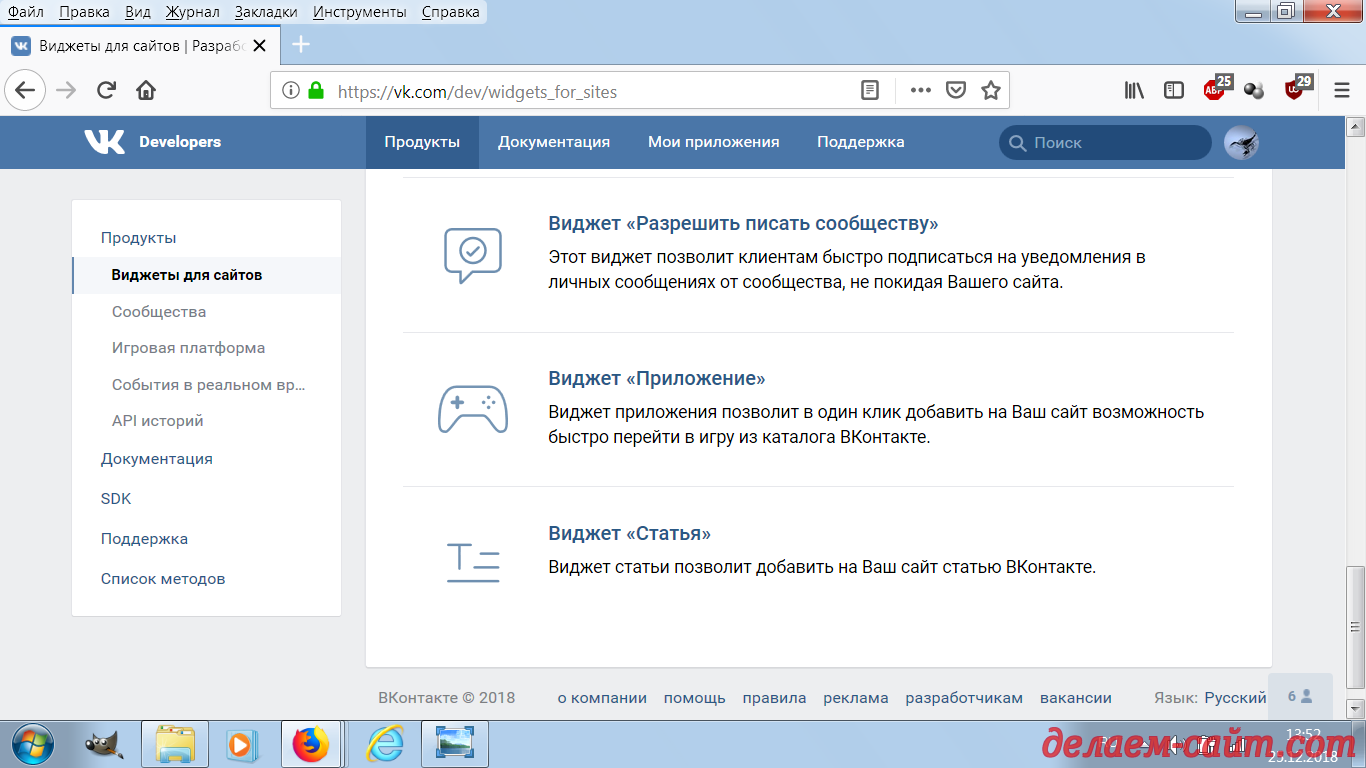Click the gamepad Приложение widget icon

click(473, 409)
